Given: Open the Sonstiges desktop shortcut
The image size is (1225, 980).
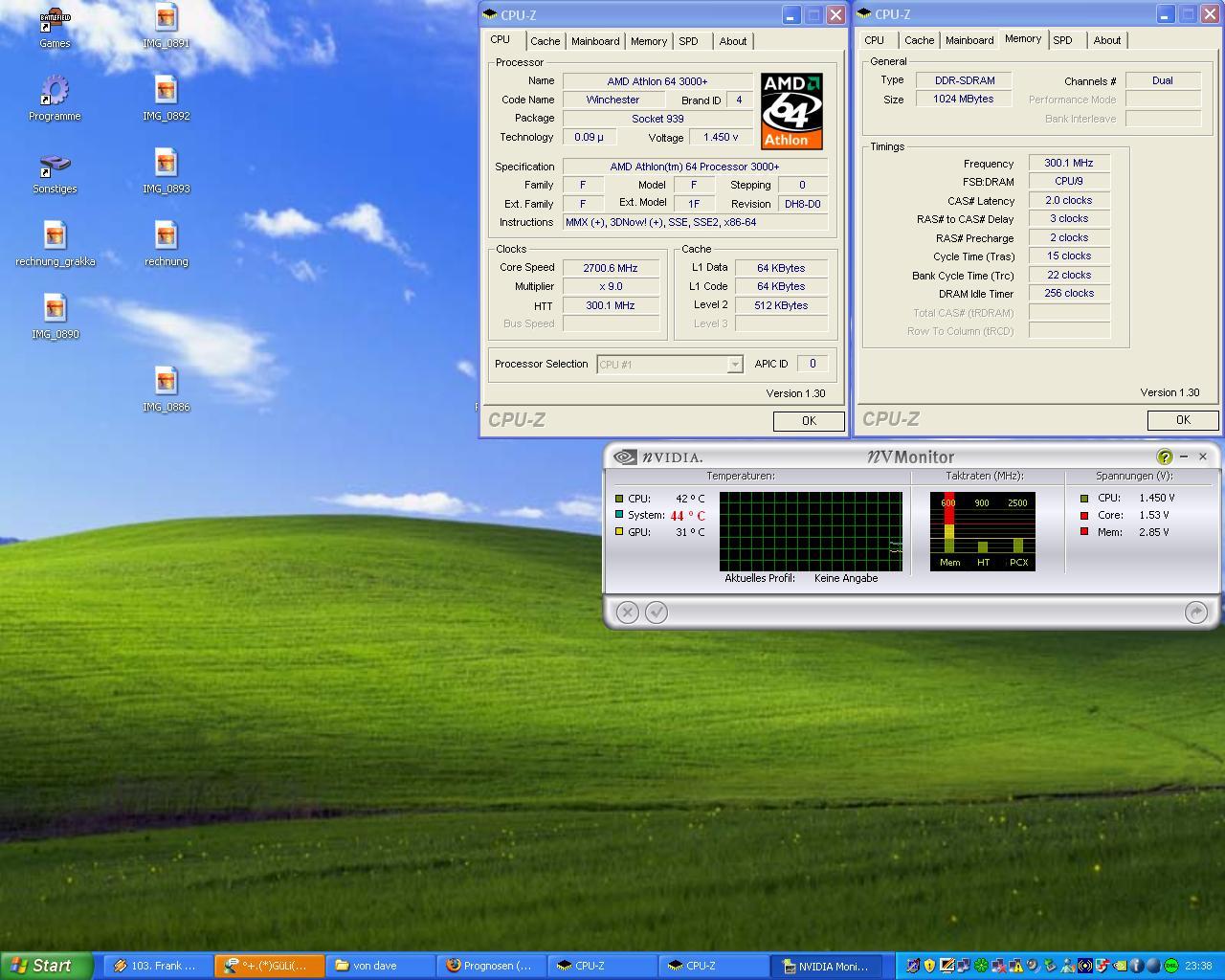Looking at the screenshot, I should pyautogui.click(x=55, y=166).
